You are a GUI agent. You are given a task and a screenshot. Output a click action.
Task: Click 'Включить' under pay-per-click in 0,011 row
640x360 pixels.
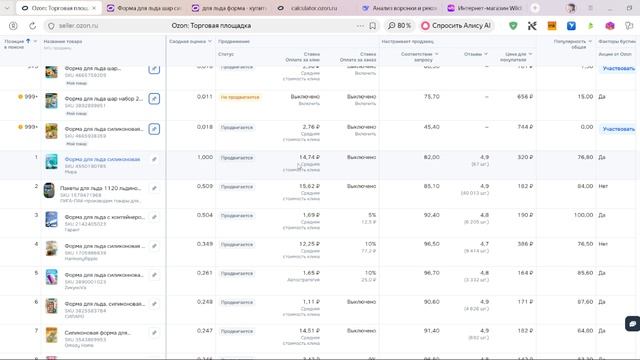coord(309,104)
